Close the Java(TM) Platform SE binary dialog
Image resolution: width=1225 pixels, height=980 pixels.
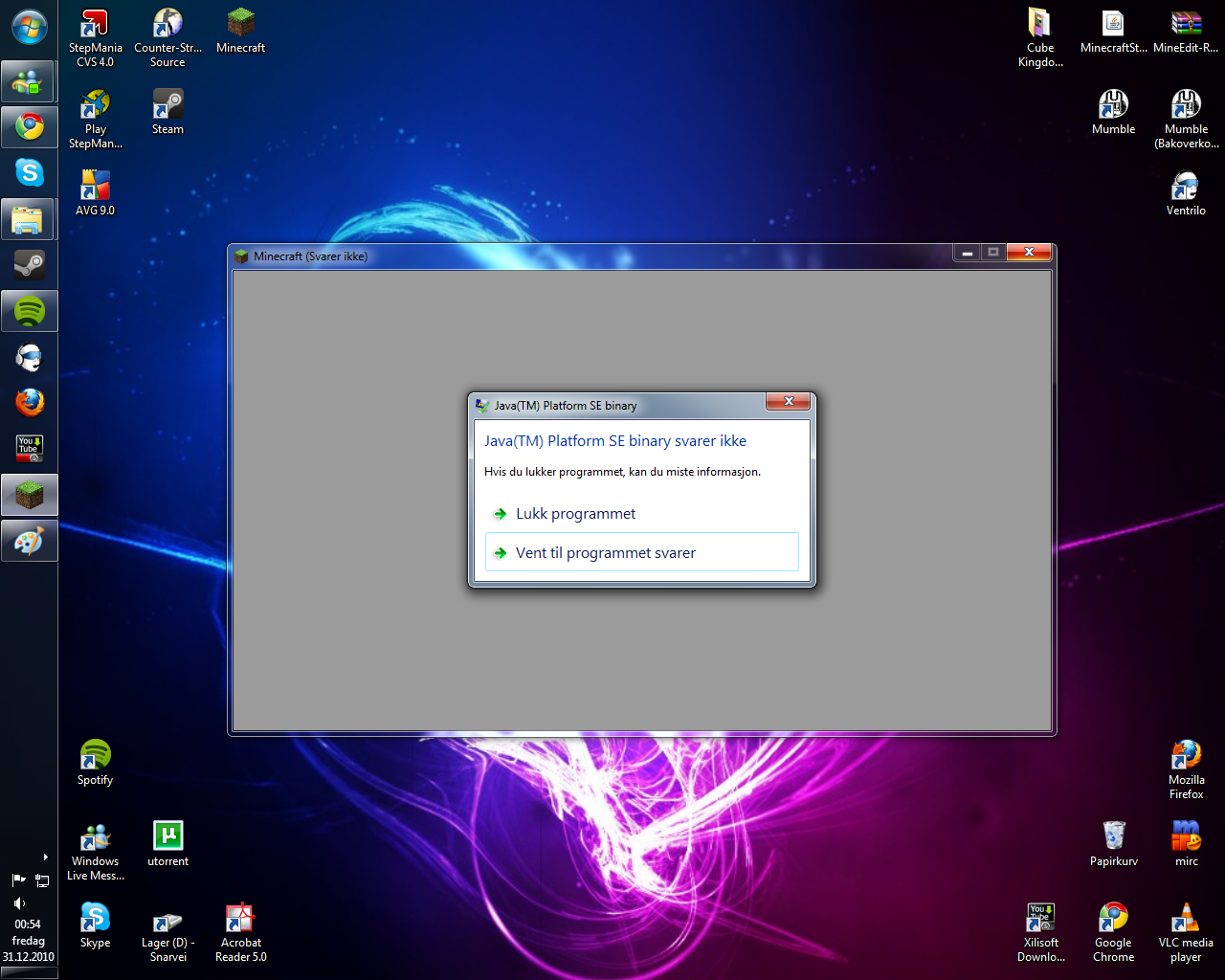point(789,402)
